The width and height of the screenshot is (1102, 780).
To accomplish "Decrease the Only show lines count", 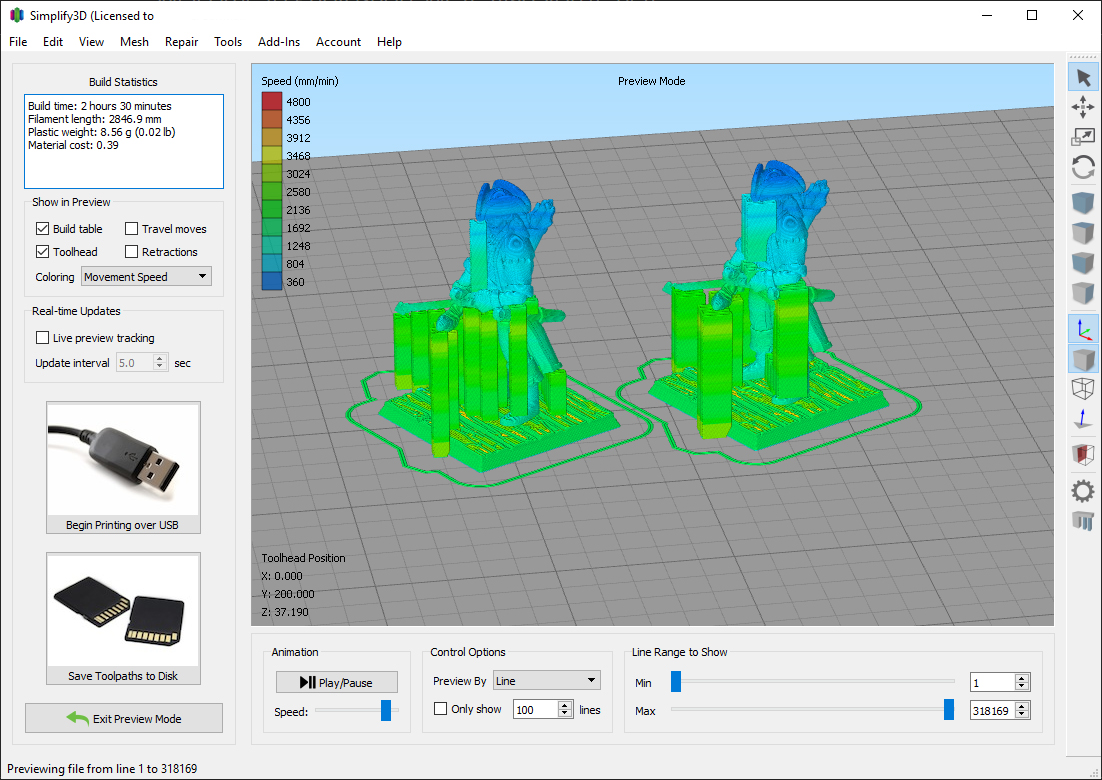I will [x=565, y=714].
